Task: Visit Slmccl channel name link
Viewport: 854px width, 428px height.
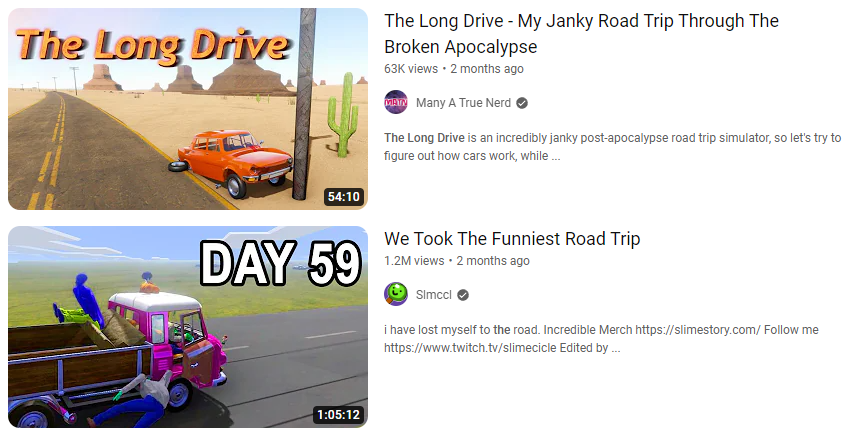Action: coord(434,295)
